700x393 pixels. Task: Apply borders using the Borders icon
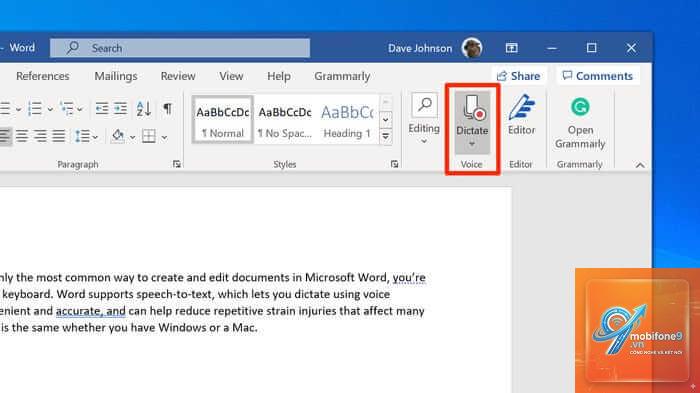pyautogui.click(x=149, y=136)
